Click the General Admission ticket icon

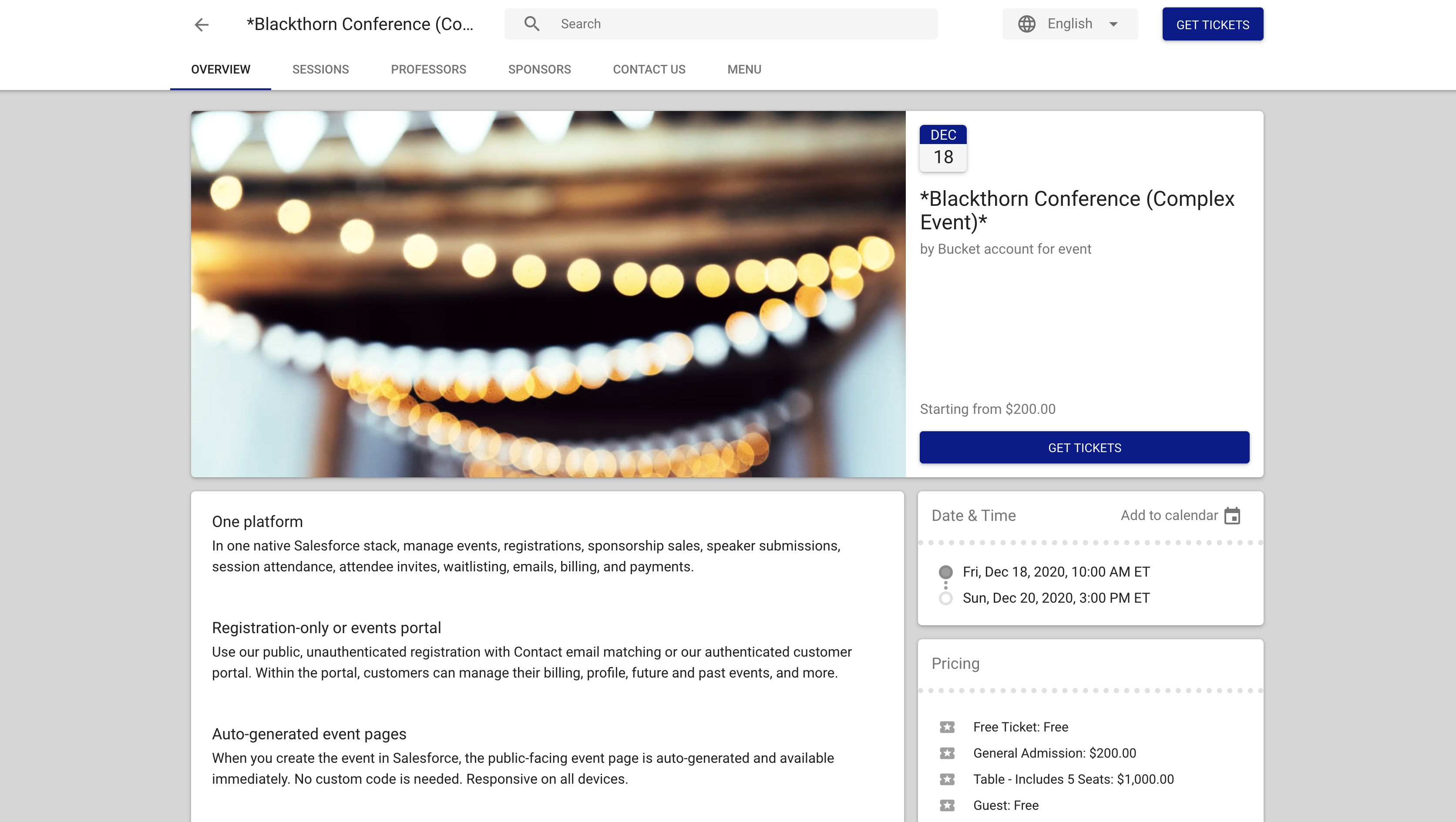pos(947,753)
